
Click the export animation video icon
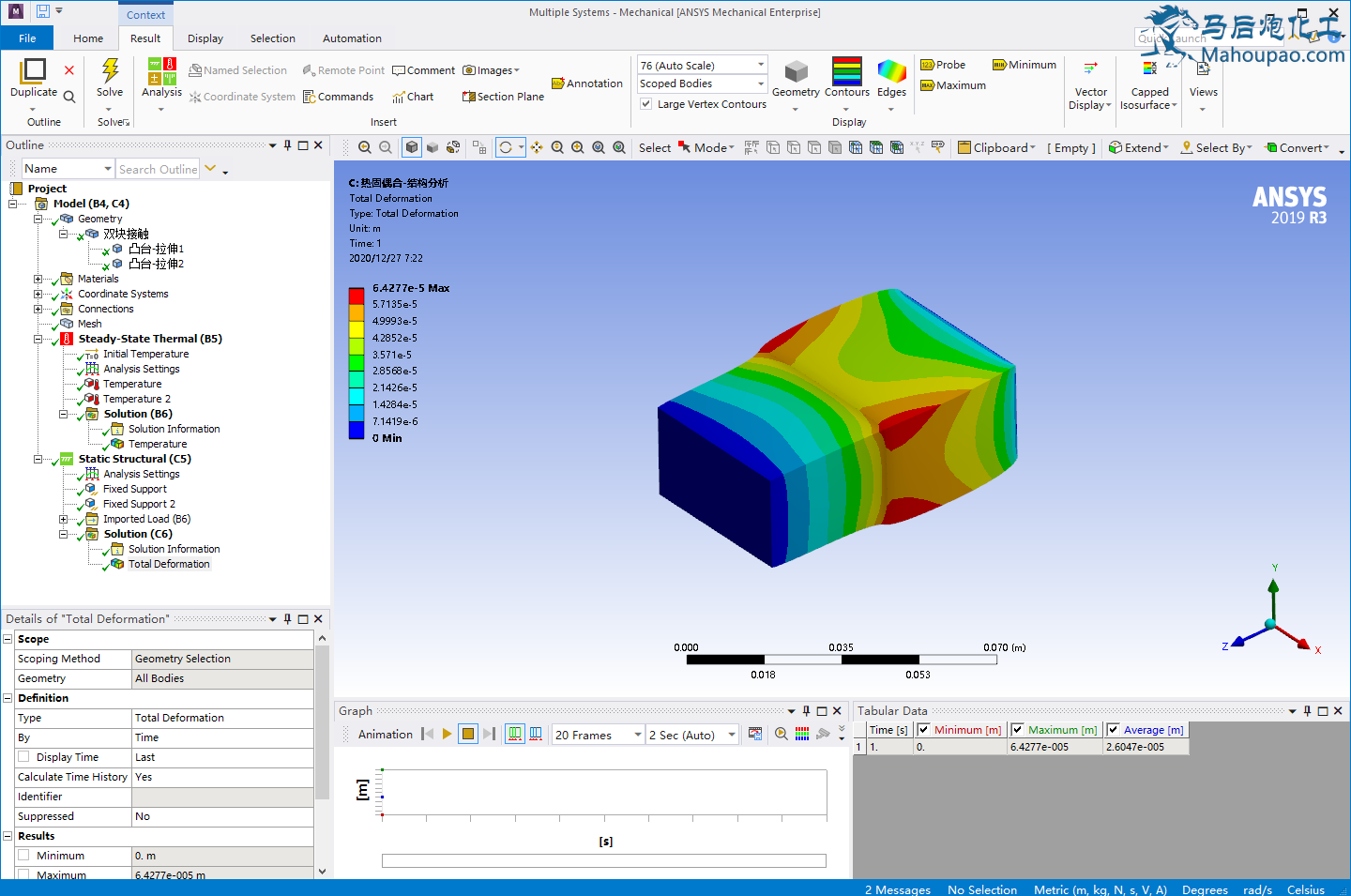tap(755, 735)
